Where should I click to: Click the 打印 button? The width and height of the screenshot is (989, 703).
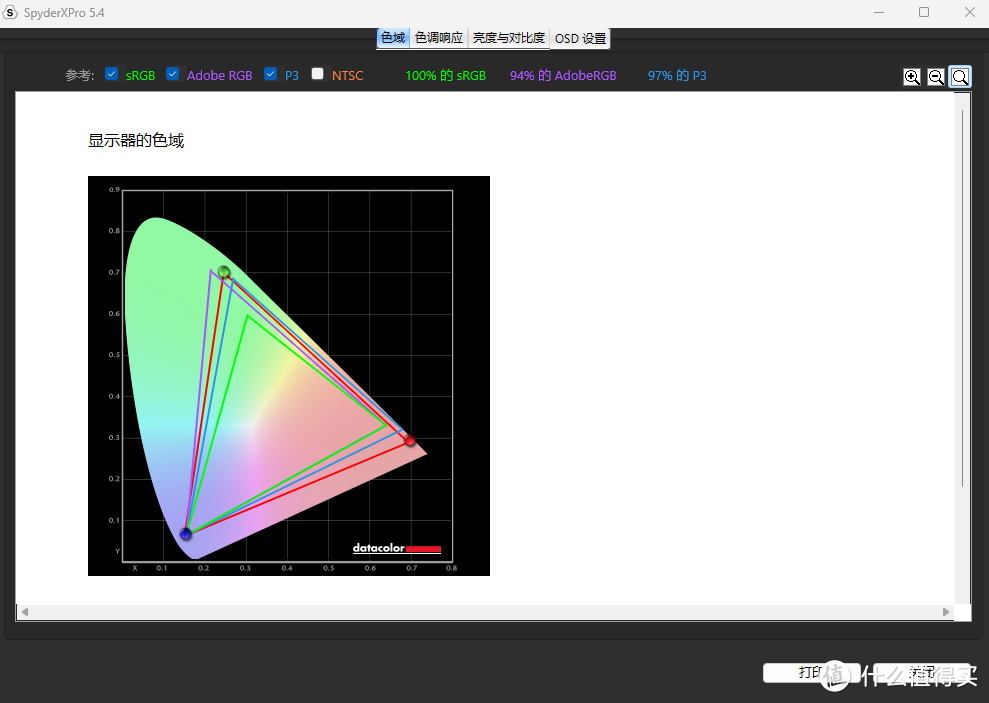tap(811, 673)
